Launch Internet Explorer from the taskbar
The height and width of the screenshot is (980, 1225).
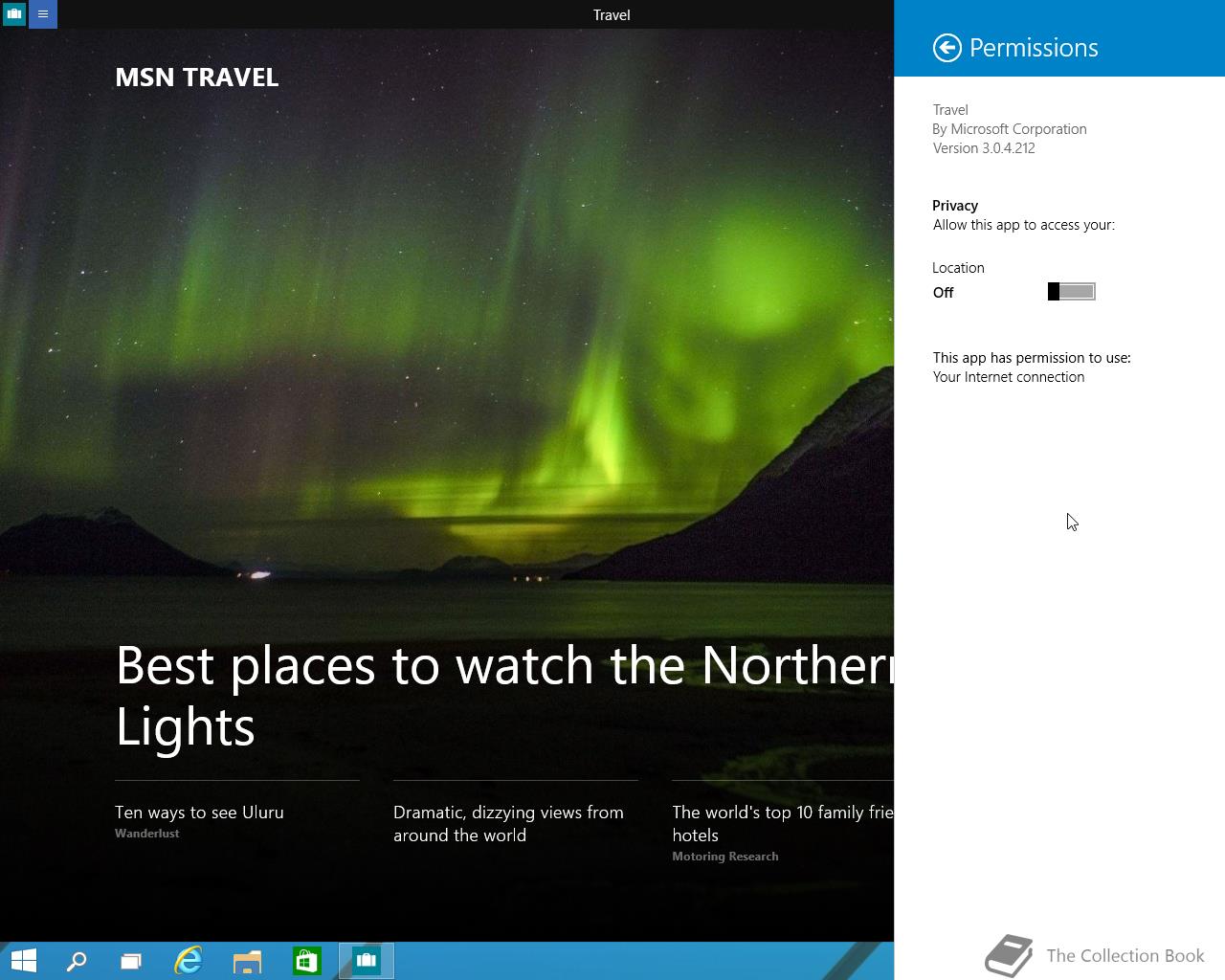click(189, 960)
